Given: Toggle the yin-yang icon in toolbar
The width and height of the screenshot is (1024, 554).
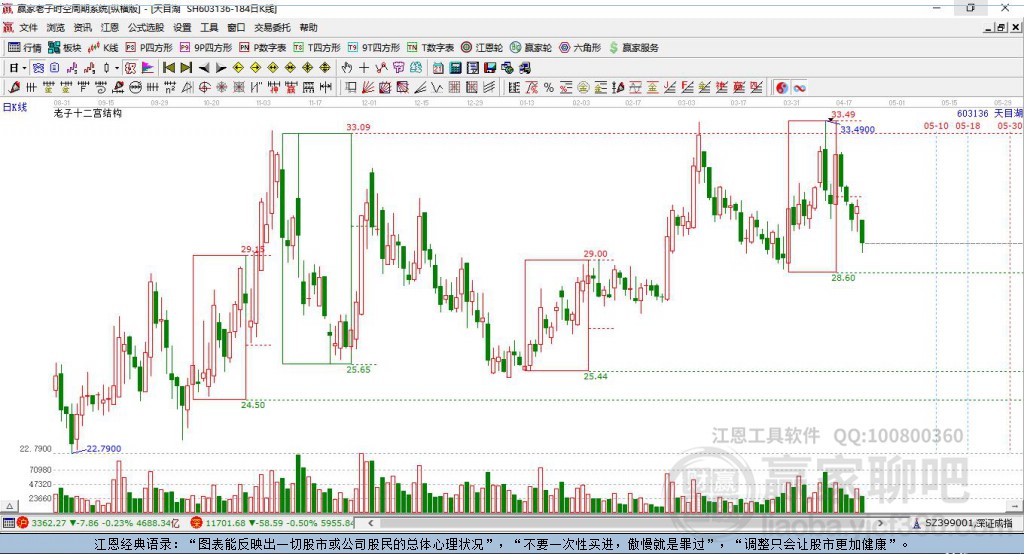Looking at the screenshot, I should tap(782, 88).
